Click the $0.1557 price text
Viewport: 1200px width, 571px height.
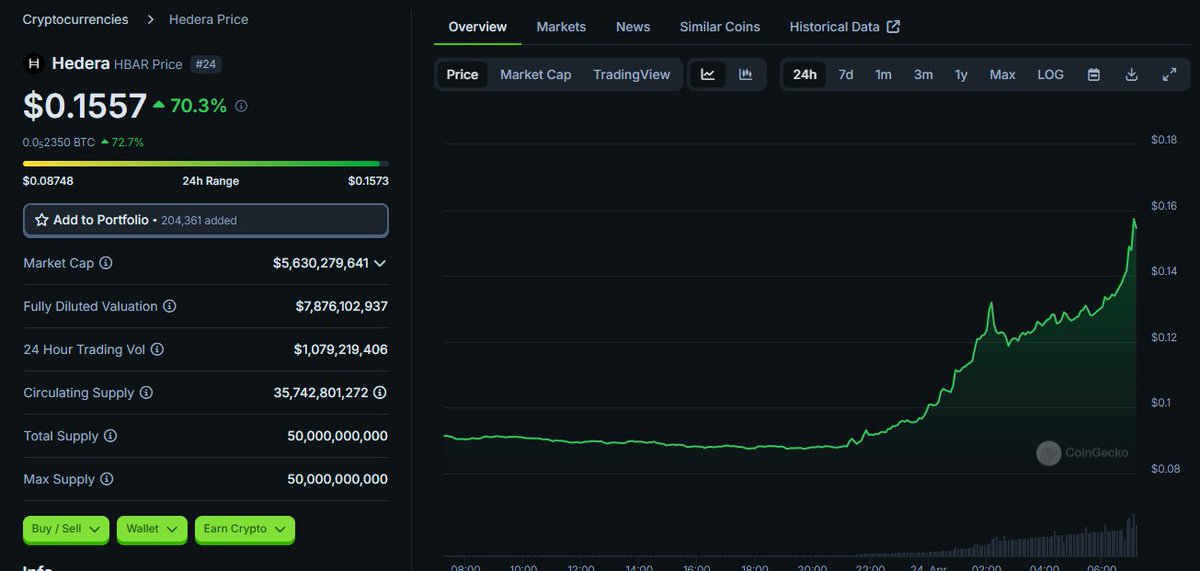pyautogui.click(x=84, y=105)
